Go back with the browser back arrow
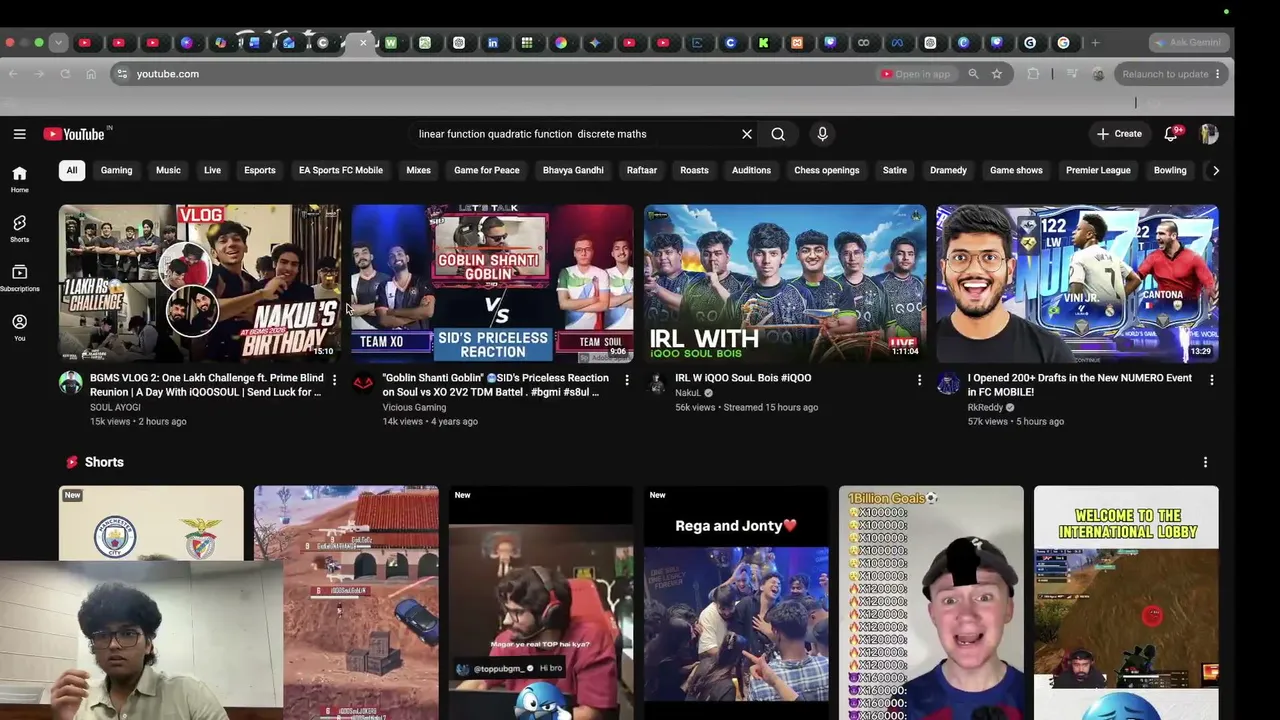Screen dimensions: 1280x720 pyautogui.click(x=13, y=74)
